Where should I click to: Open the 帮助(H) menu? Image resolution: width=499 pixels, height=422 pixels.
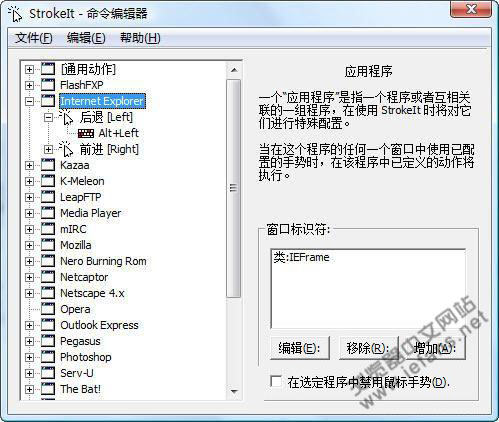coord(140,38)
